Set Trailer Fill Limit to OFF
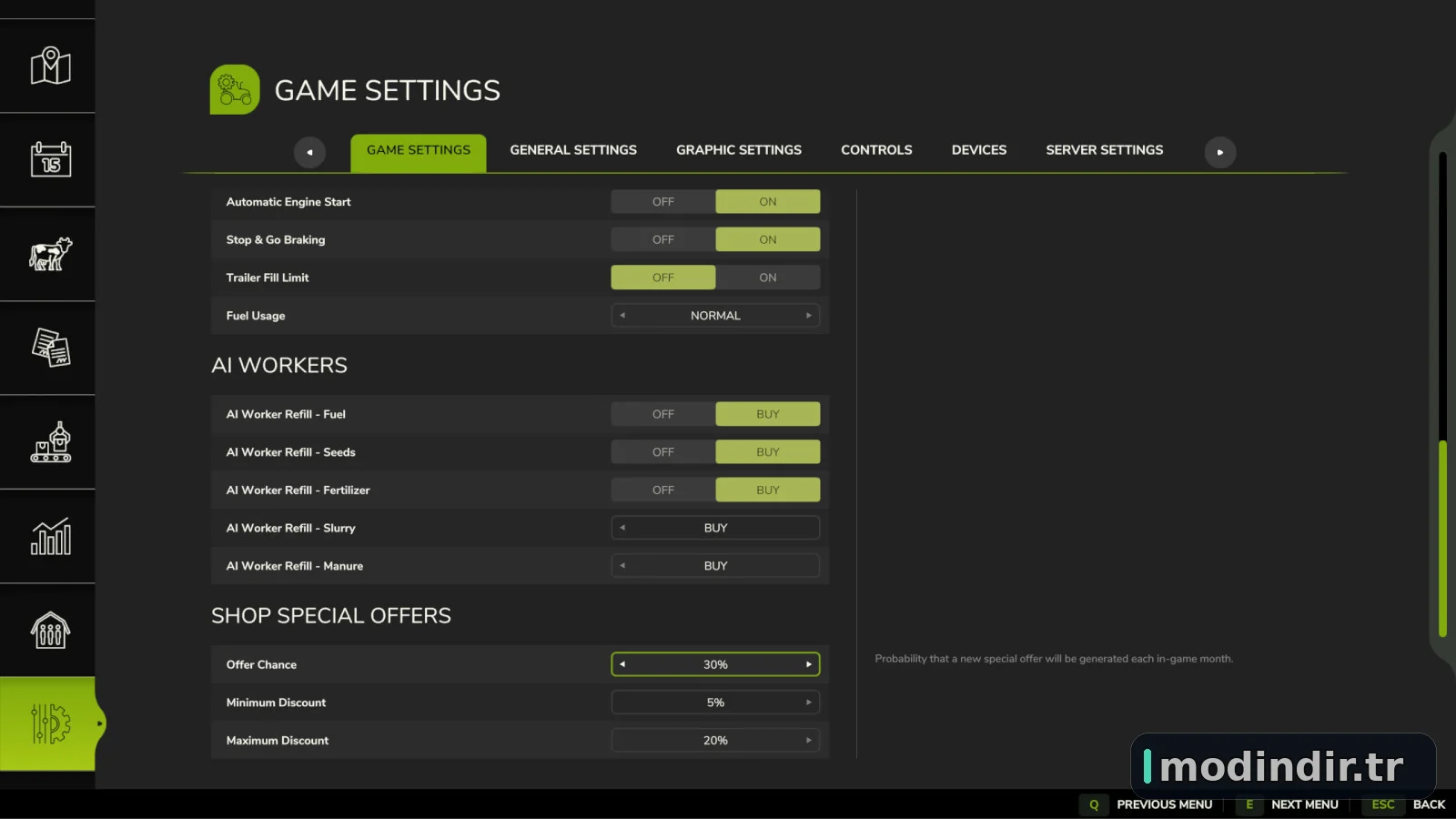 (663, 278)
